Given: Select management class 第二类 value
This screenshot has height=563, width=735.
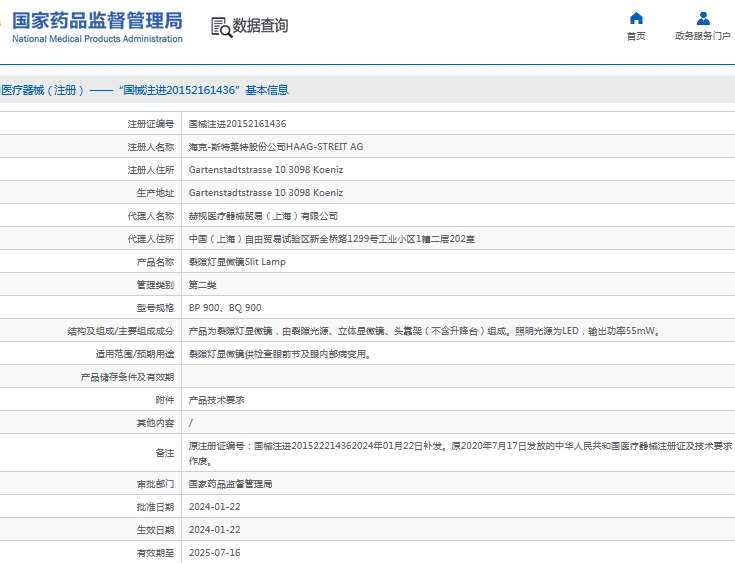Looking at the screenshot, I should tap(202, 285).
